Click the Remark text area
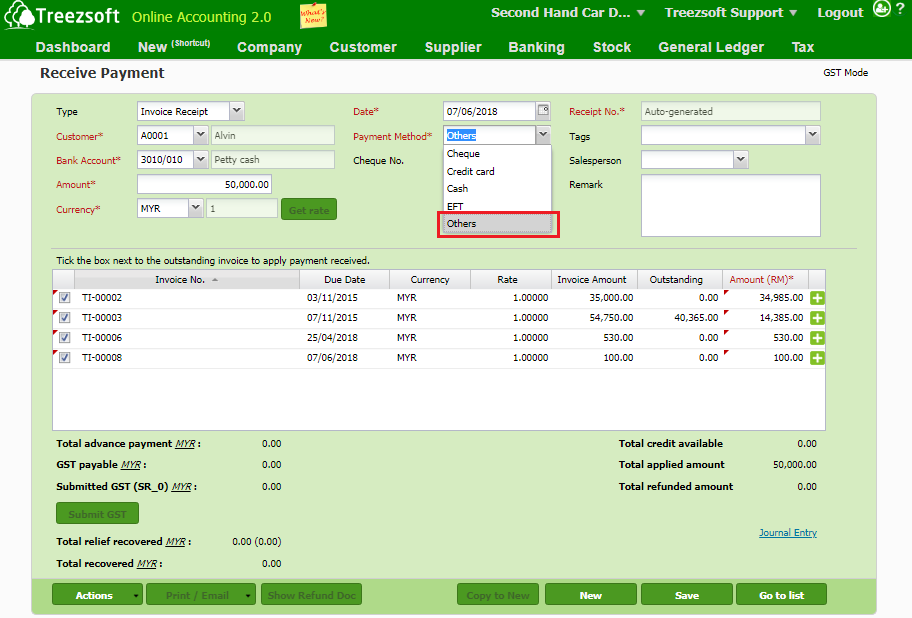Screen dimensions: 912x618 pos(731,205)
